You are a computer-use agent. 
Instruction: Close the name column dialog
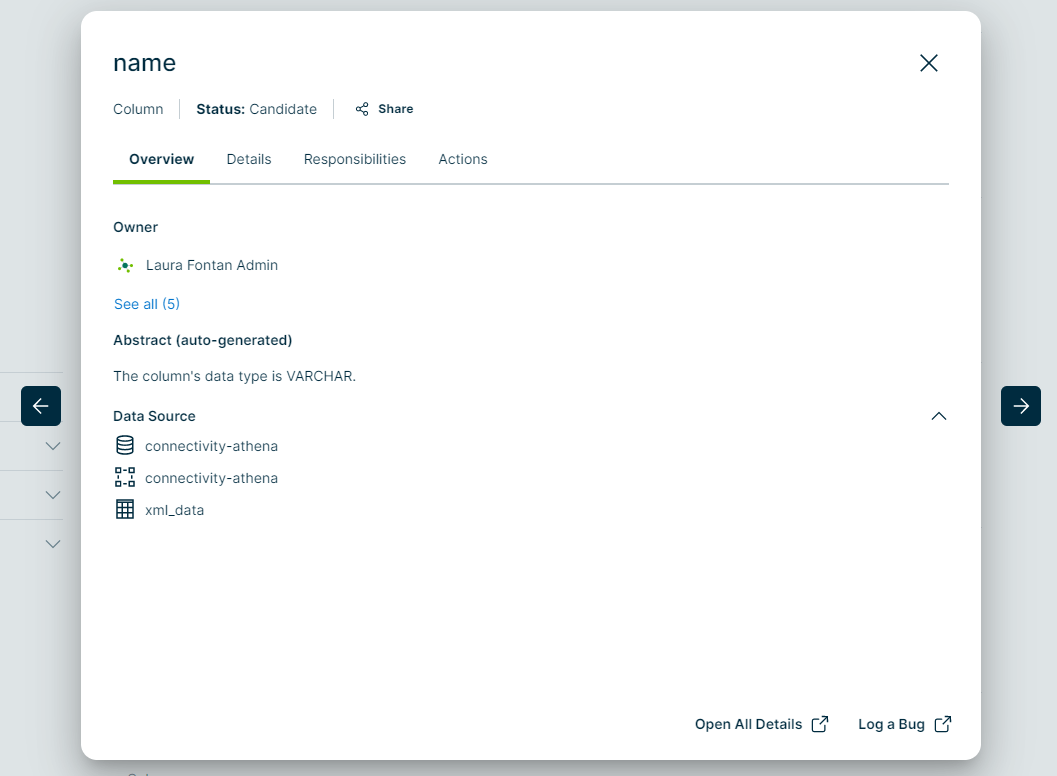point(928,63)
